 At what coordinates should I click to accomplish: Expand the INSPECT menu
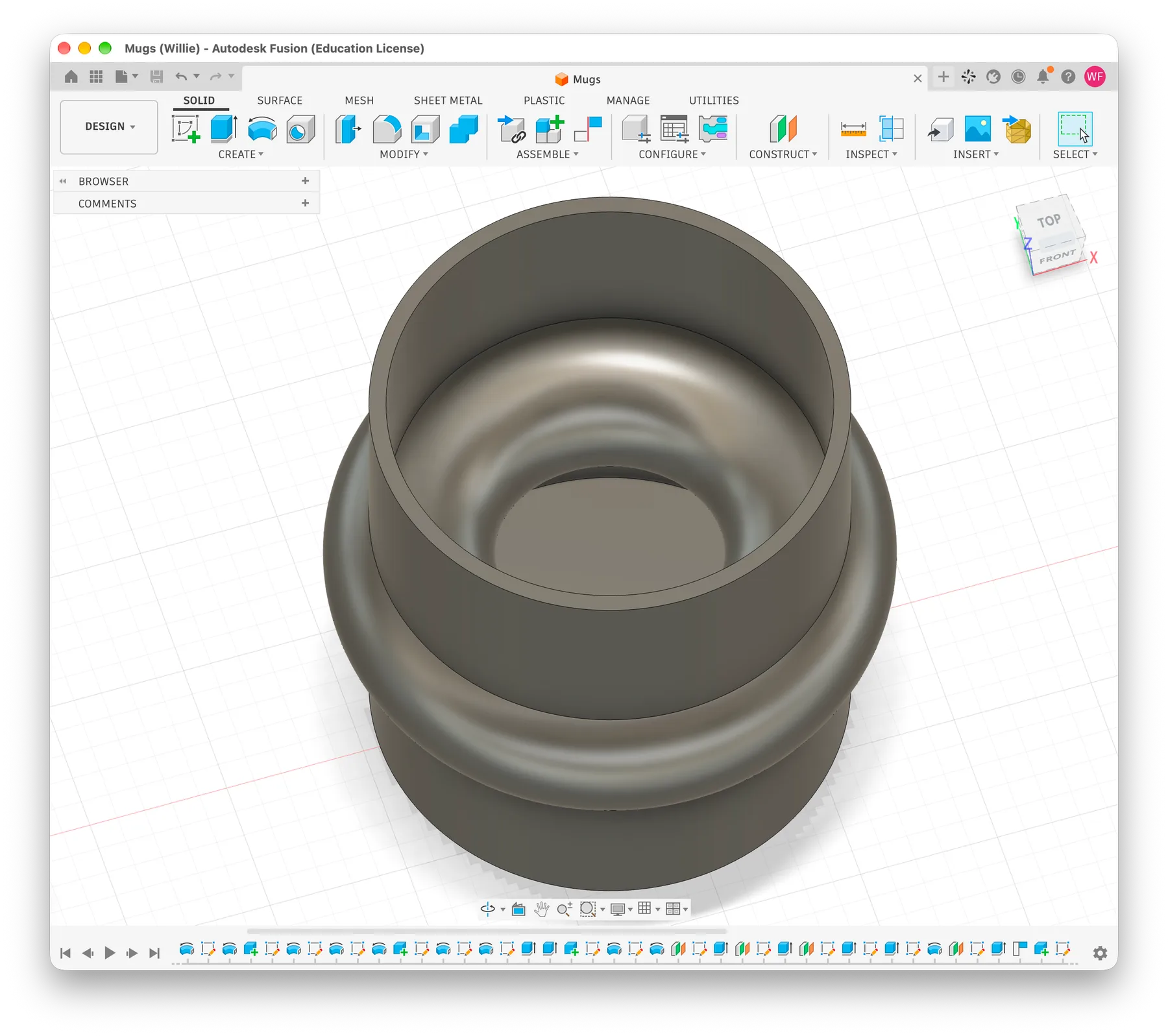tap(871, 154)
